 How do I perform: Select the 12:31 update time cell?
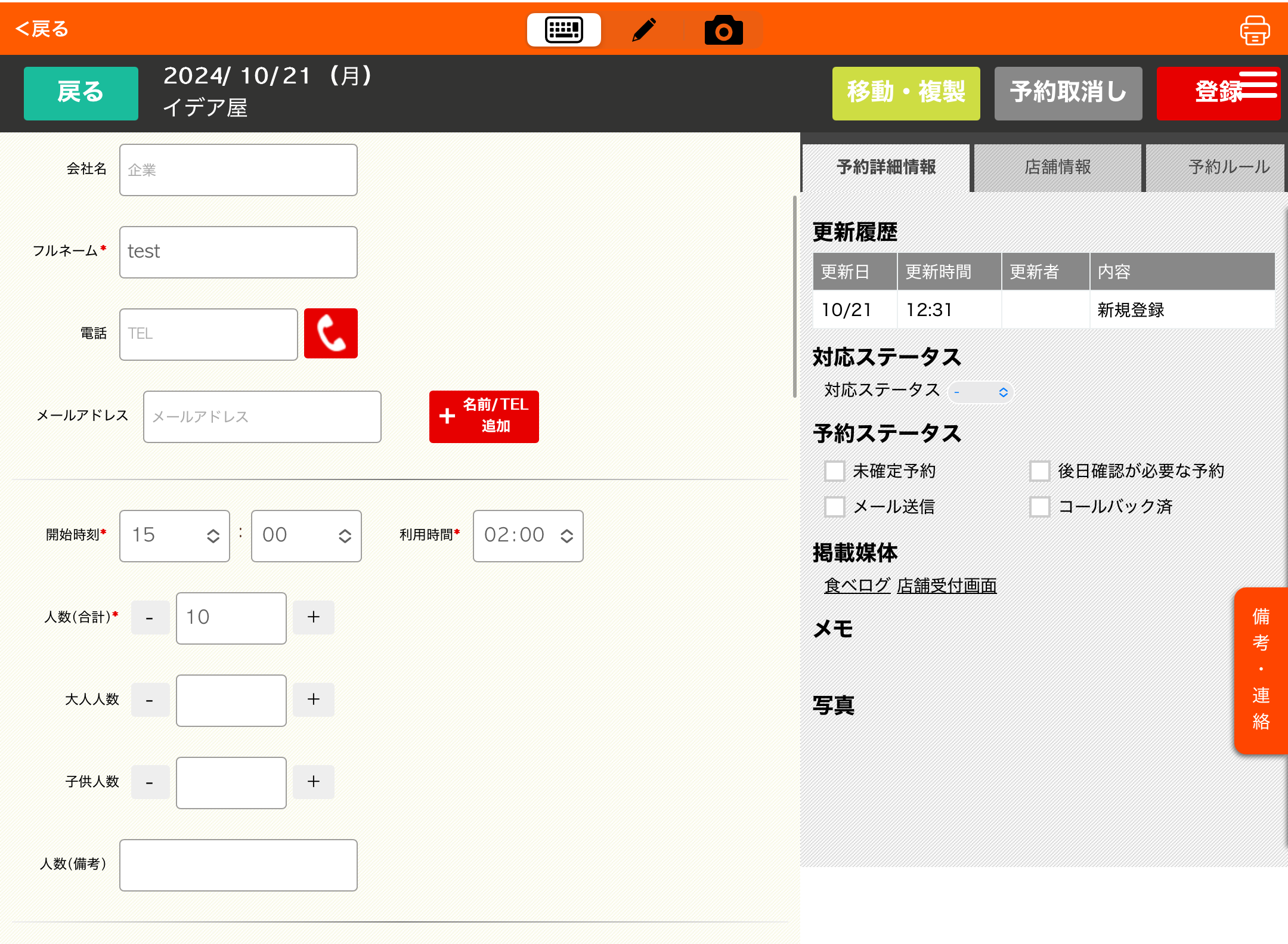point(949,309)
